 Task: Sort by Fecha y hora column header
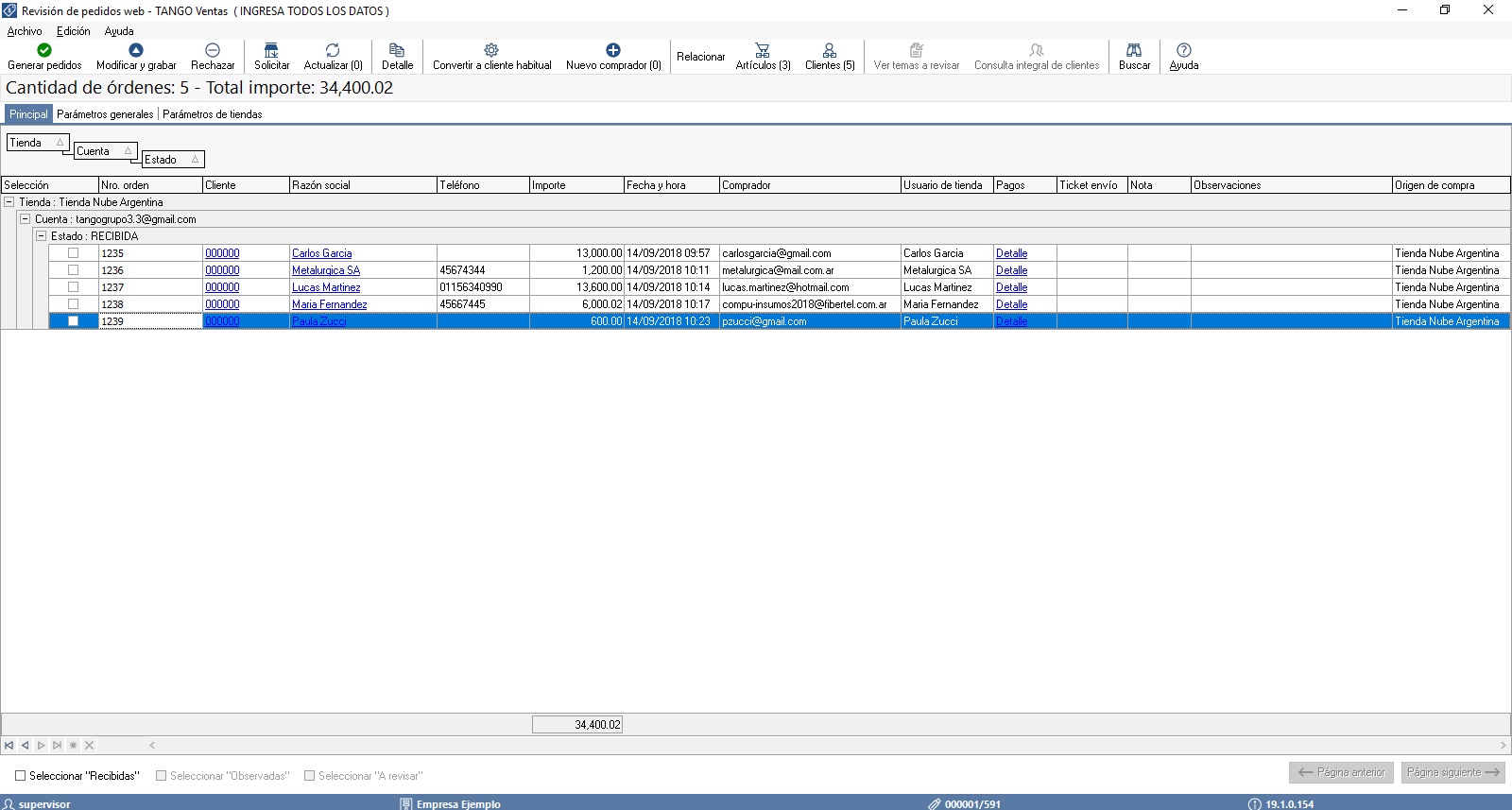[672, 185]
